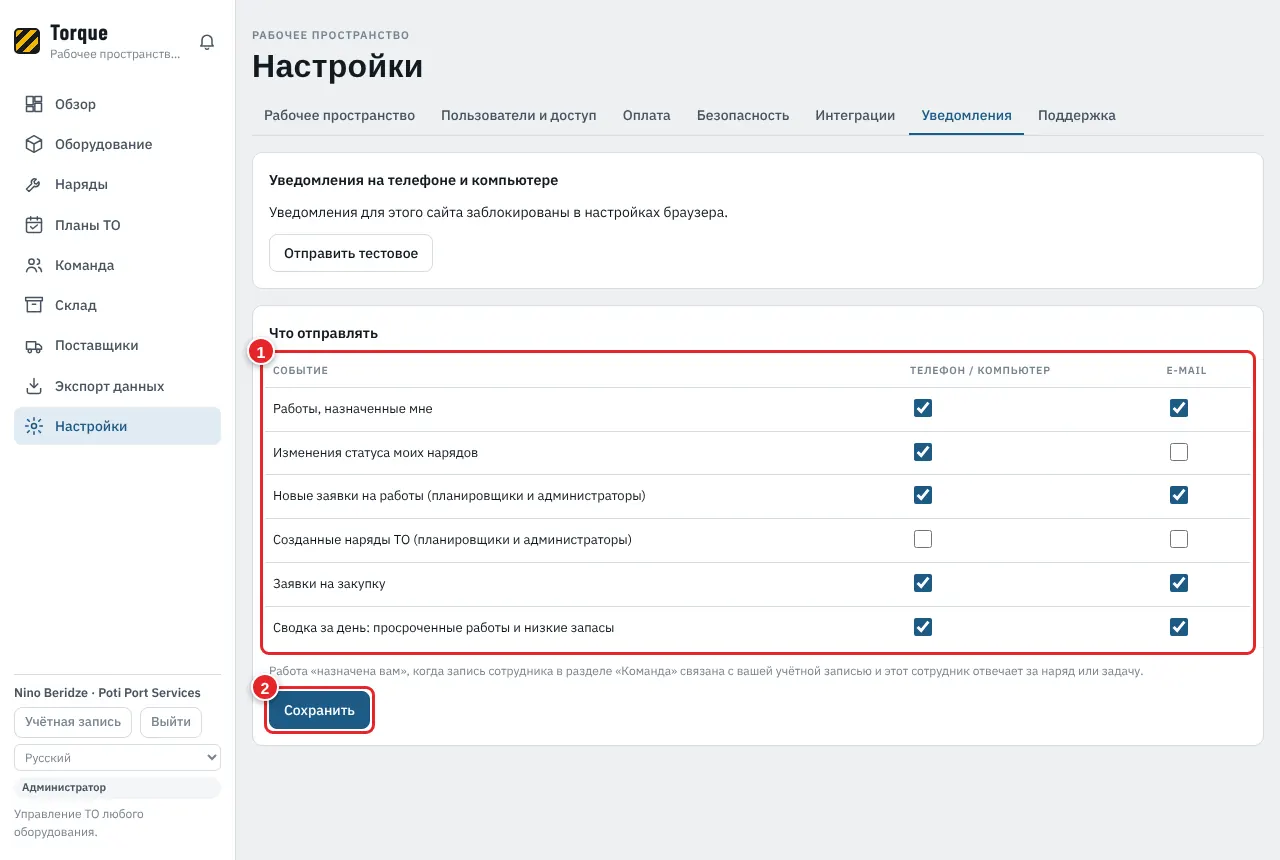This screenshot has width=1280, height=860.
Task: Click the Заявки на закупку row label
Action: tap(329, 584)
